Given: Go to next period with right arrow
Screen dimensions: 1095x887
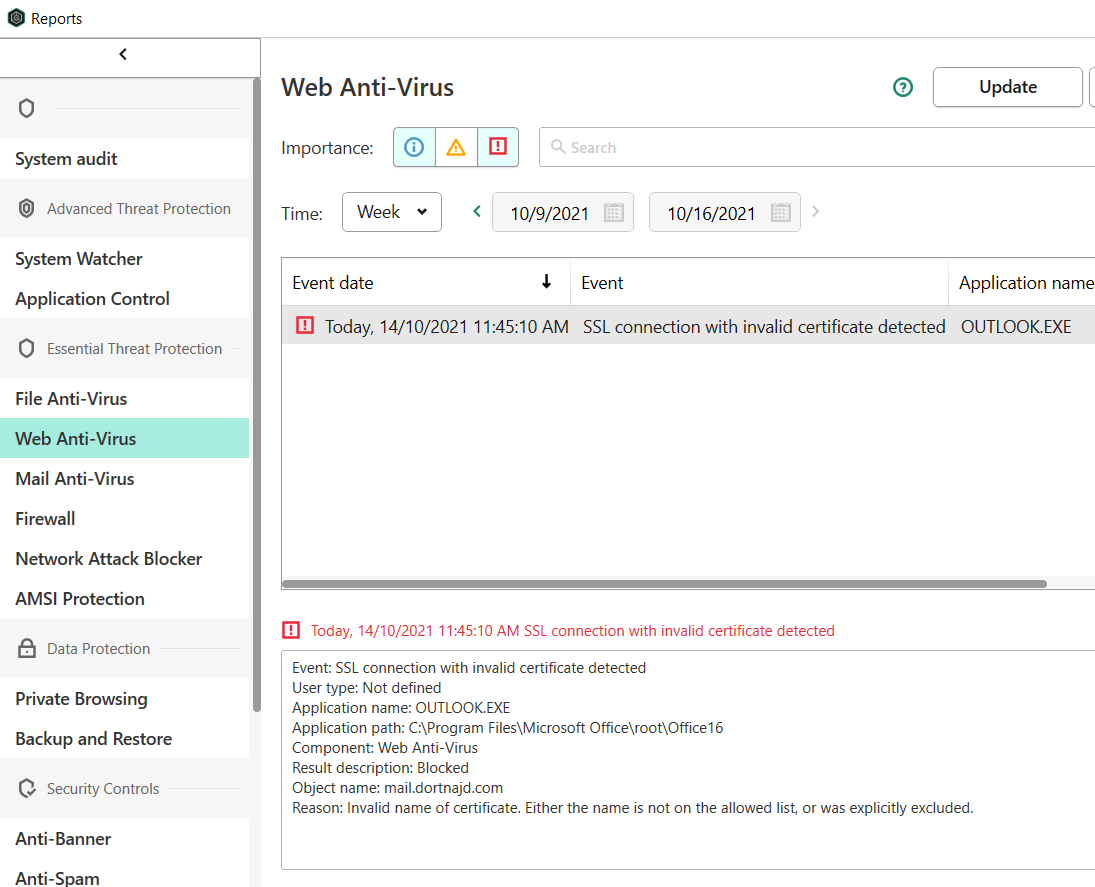Looking at the screenshot, I should (815, 211).
